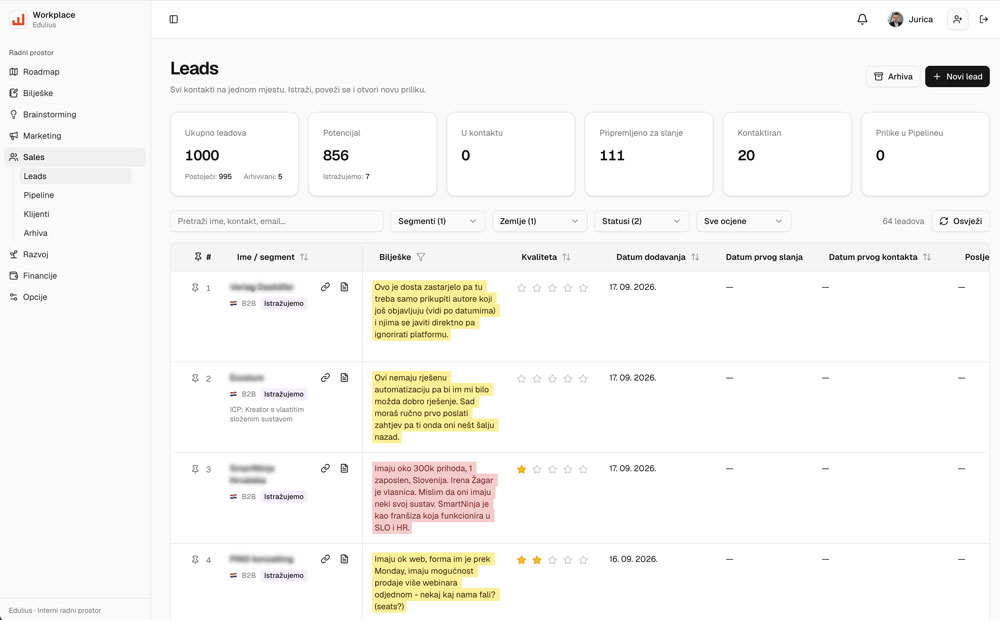This screenshot has height=620, width=1000.
Task: Click the Pripremljeno za slanje stat card
Action: click(x=649, y=154)
